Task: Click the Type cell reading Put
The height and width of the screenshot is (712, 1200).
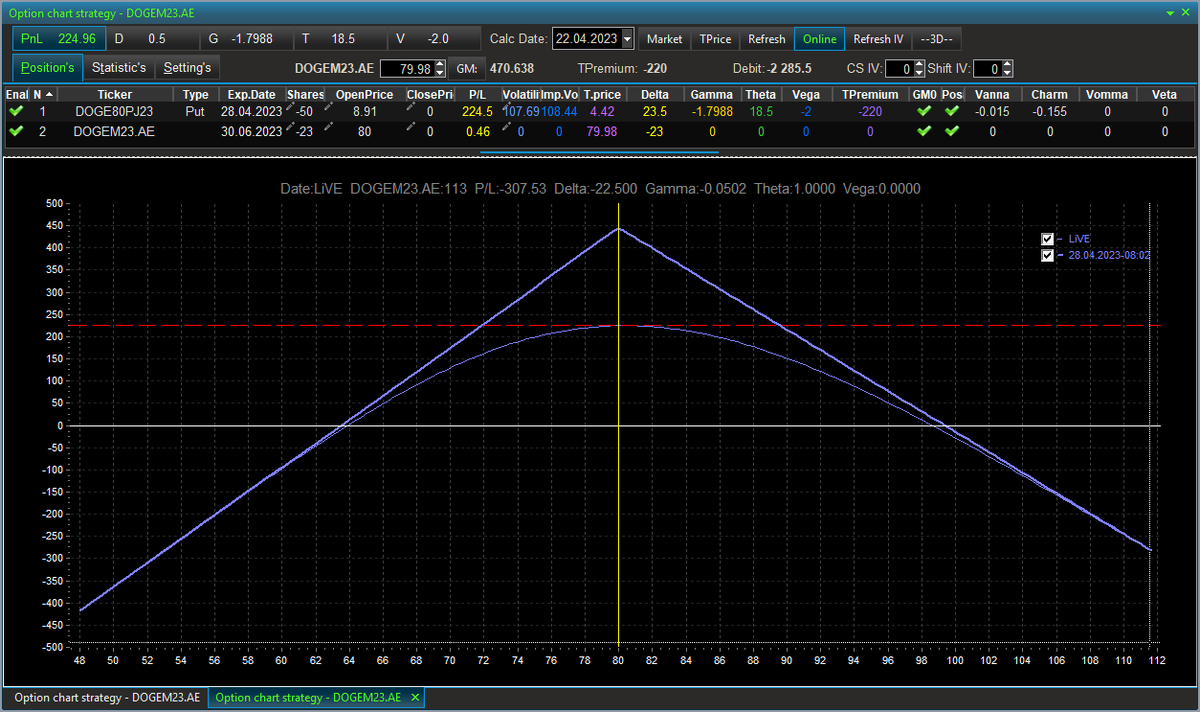Action: [x=195, y=112]
